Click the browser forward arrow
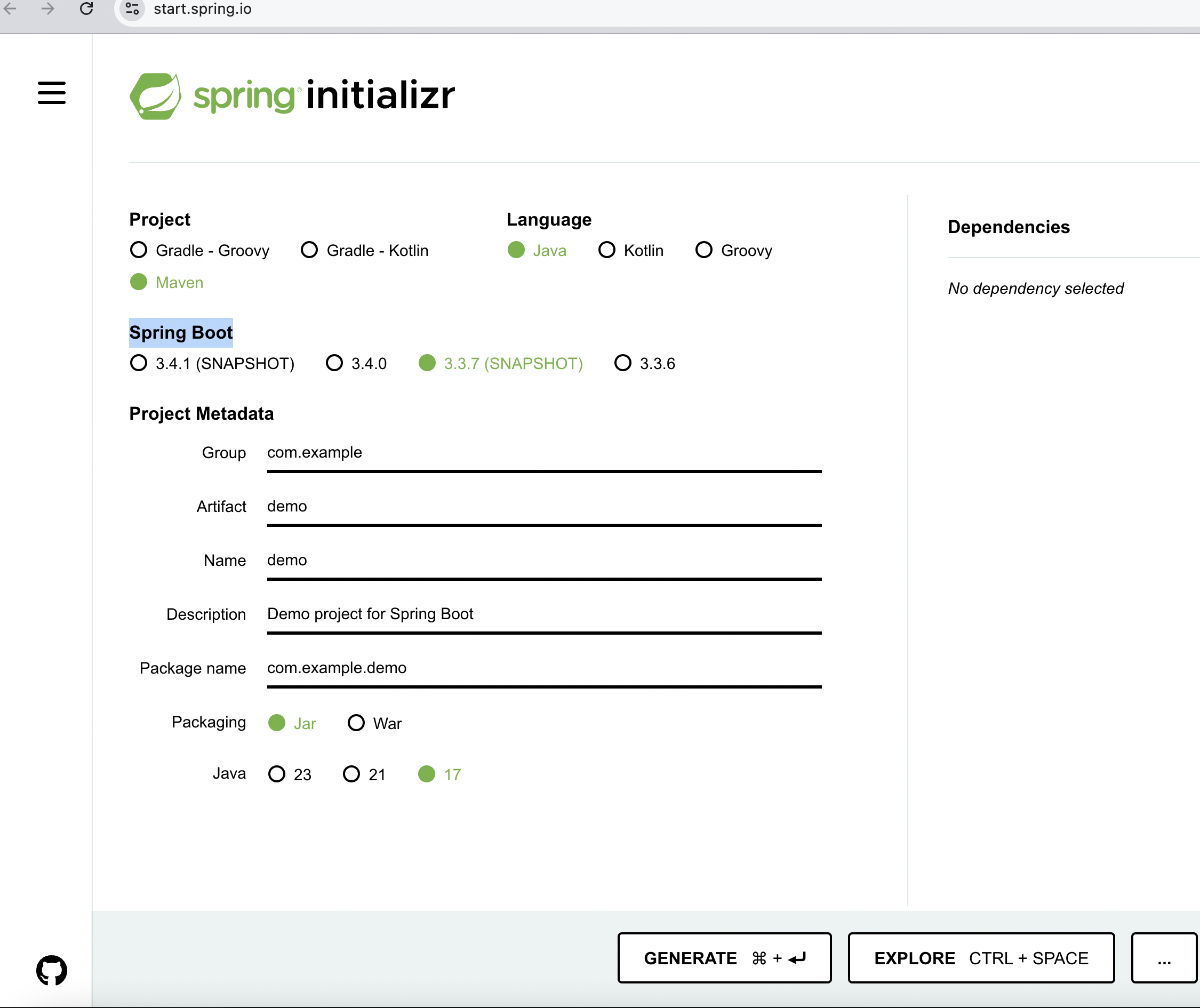This screenshot has height=1008, width=1200. point(48,9)
